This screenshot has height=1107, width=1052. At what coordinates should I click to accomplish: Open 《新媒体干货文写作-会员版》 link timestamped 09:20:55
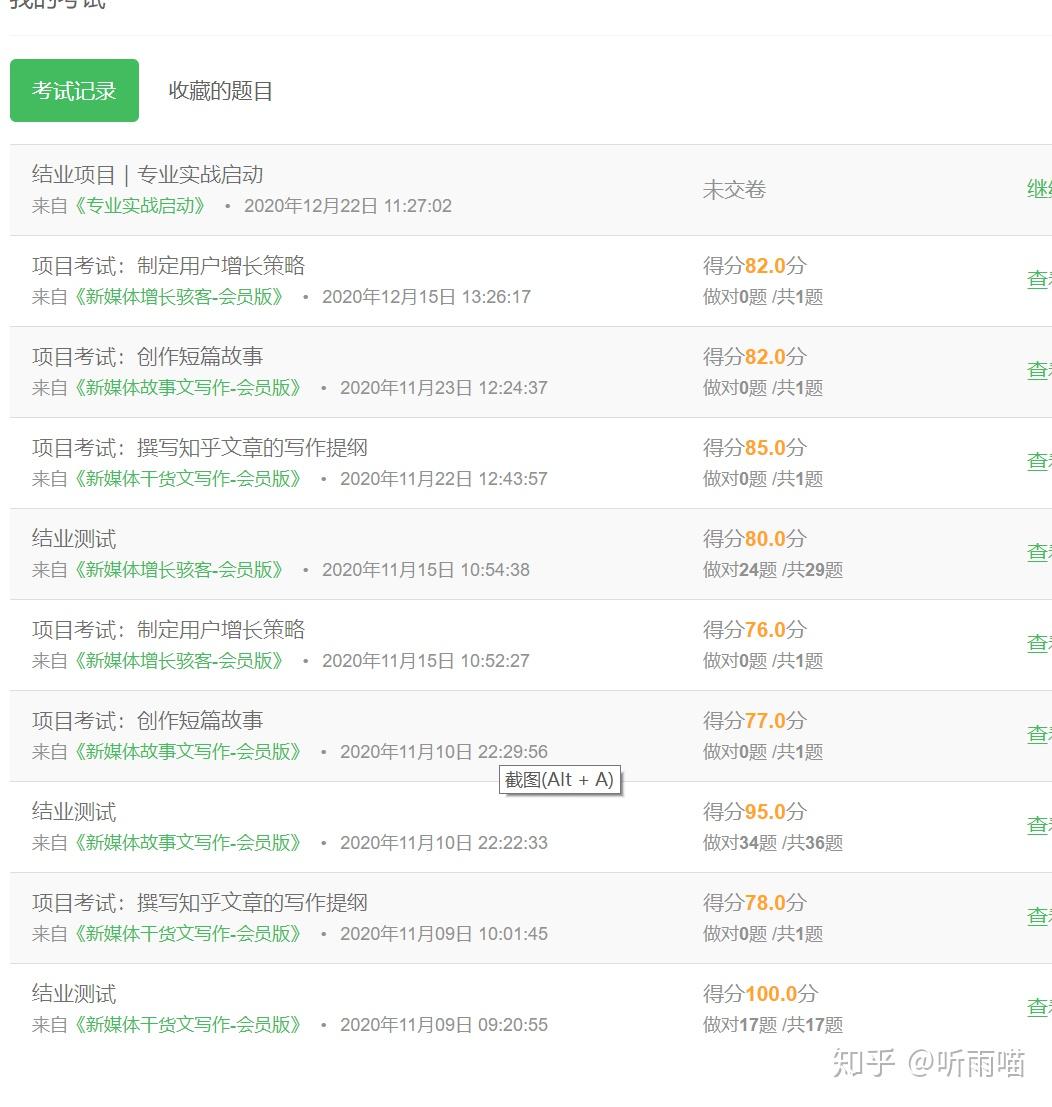(188, 1025)
